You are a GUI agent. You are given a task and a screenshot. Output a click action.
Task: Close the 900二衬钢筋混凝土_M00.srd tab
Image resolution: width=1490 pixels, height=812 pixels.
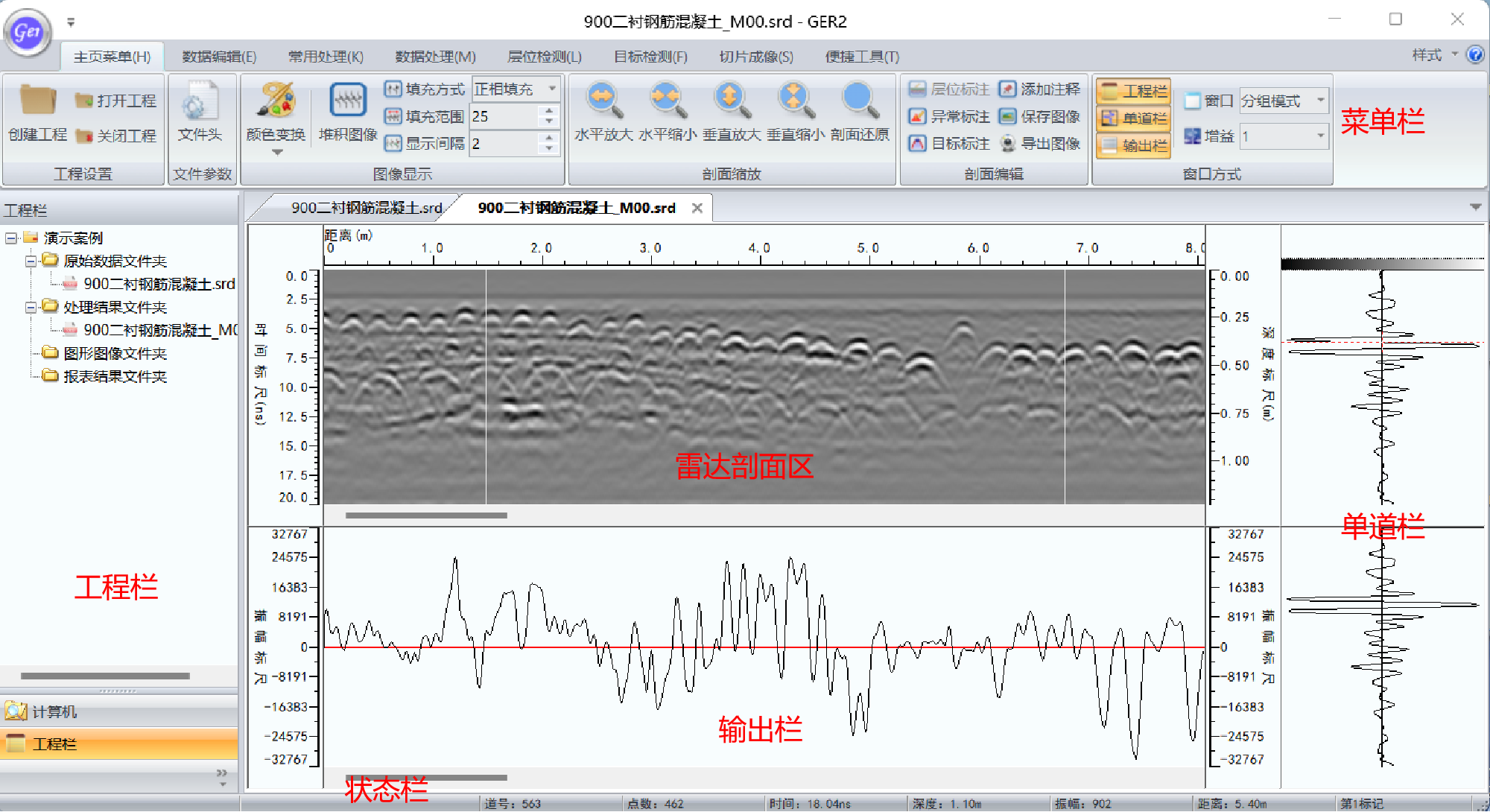pyautogui.click(x=697, y=208)
